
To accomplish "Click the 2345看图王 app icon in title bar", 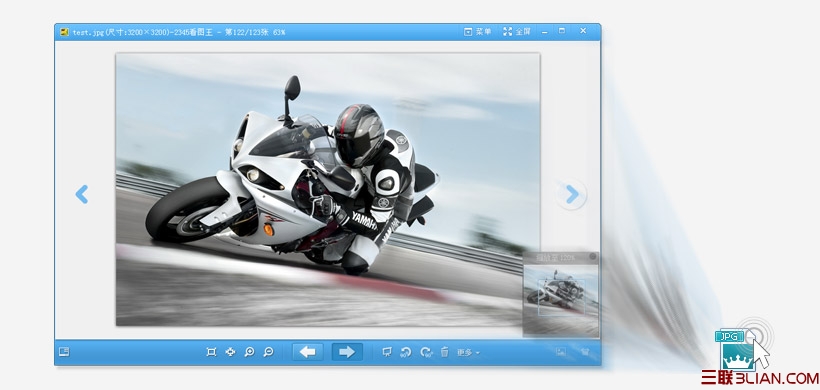I will tap(64, 32).
